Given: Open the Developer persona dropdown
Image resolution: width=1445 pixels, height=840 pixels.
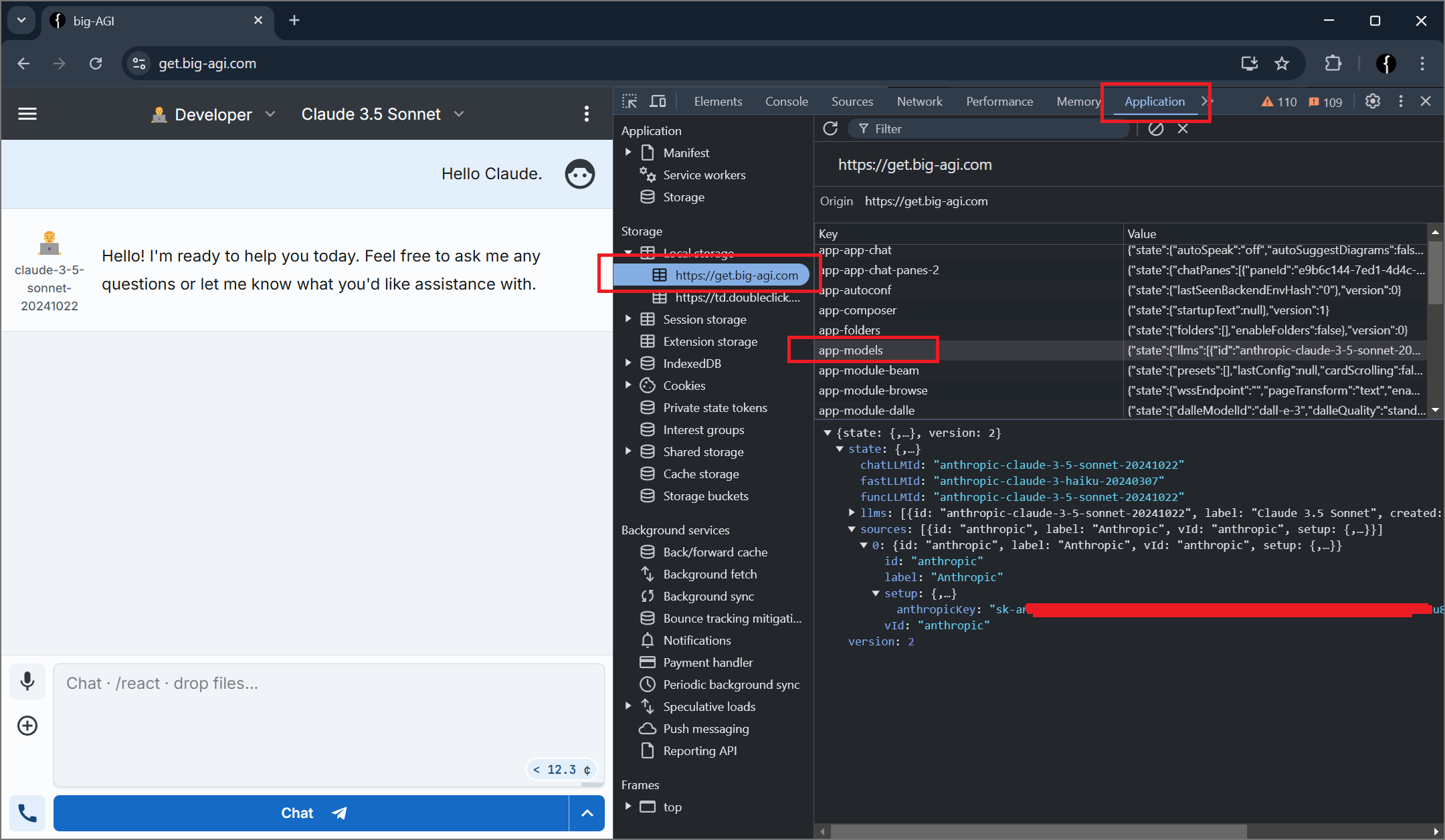Looking at the screenshot, I should pos(213,114).
